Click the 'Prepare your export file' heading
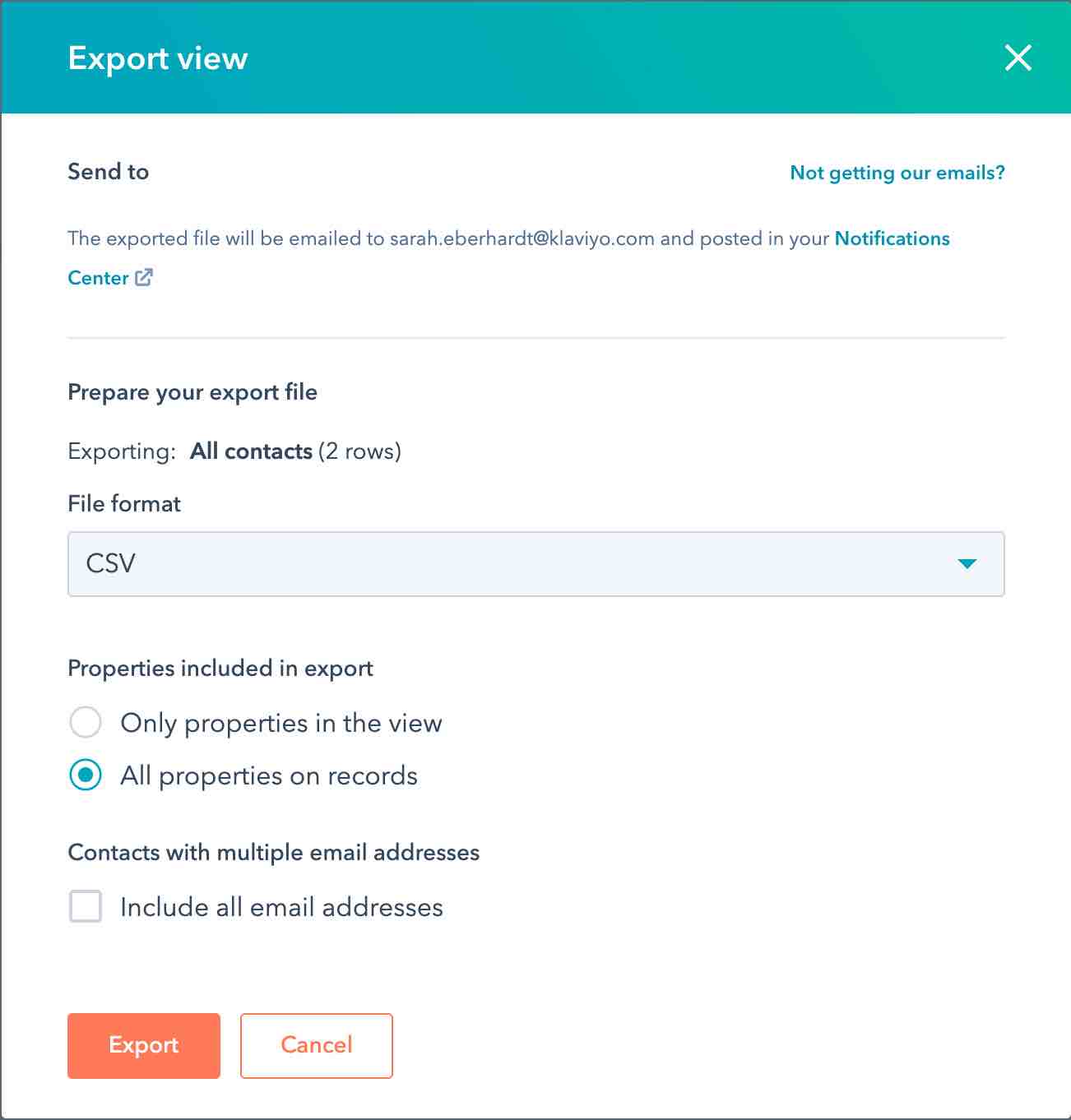Screen dimensions: 1071x1120 click(192, 392)
